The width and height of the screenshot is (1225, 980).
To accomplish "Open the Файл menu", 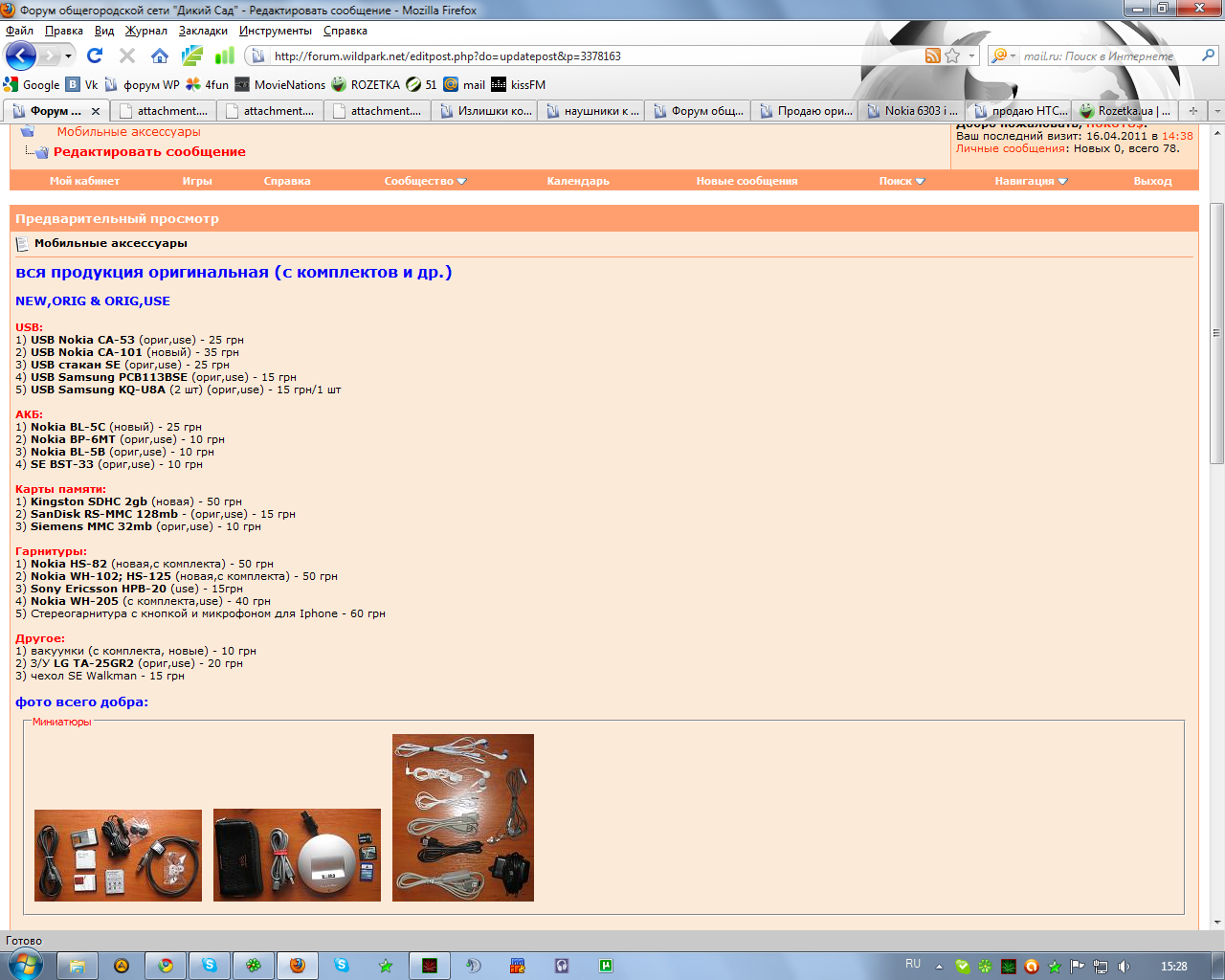I will click(19, 31).
